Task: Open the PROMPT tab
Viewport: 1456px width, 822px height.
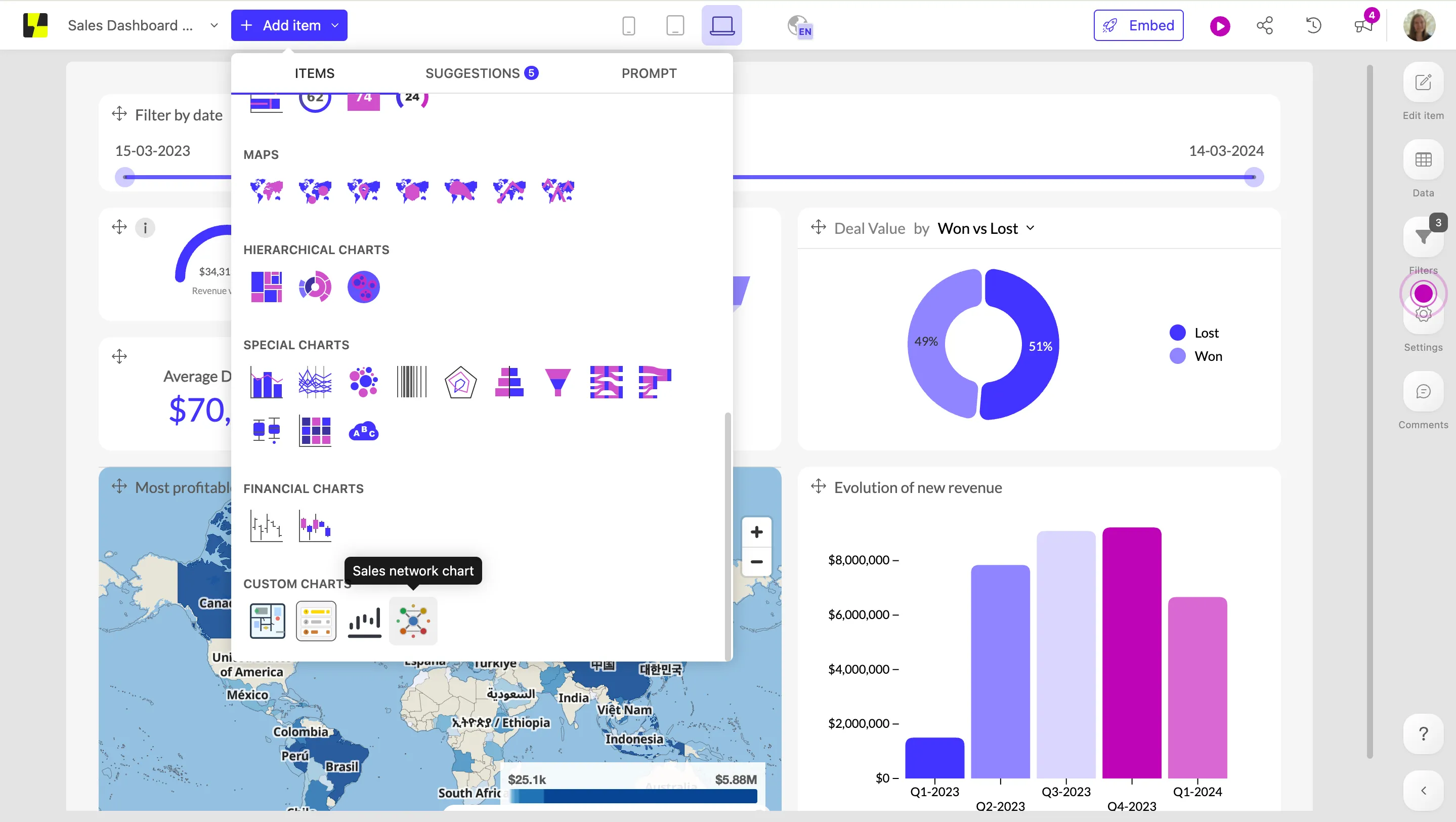Action: [x=649, y=73]
